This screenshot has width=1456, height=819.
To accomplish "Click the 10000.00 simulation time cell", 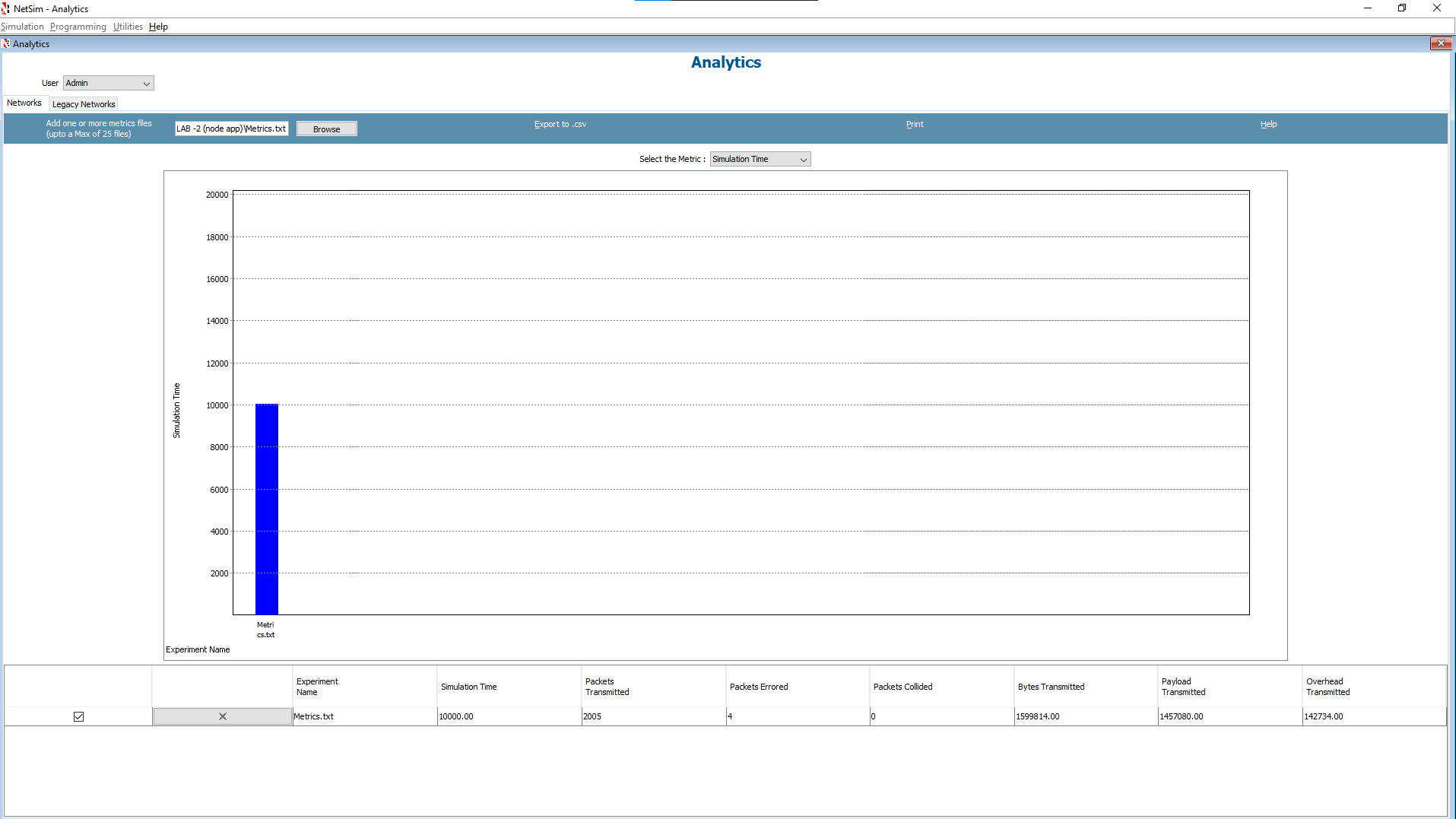I will 509,716.
